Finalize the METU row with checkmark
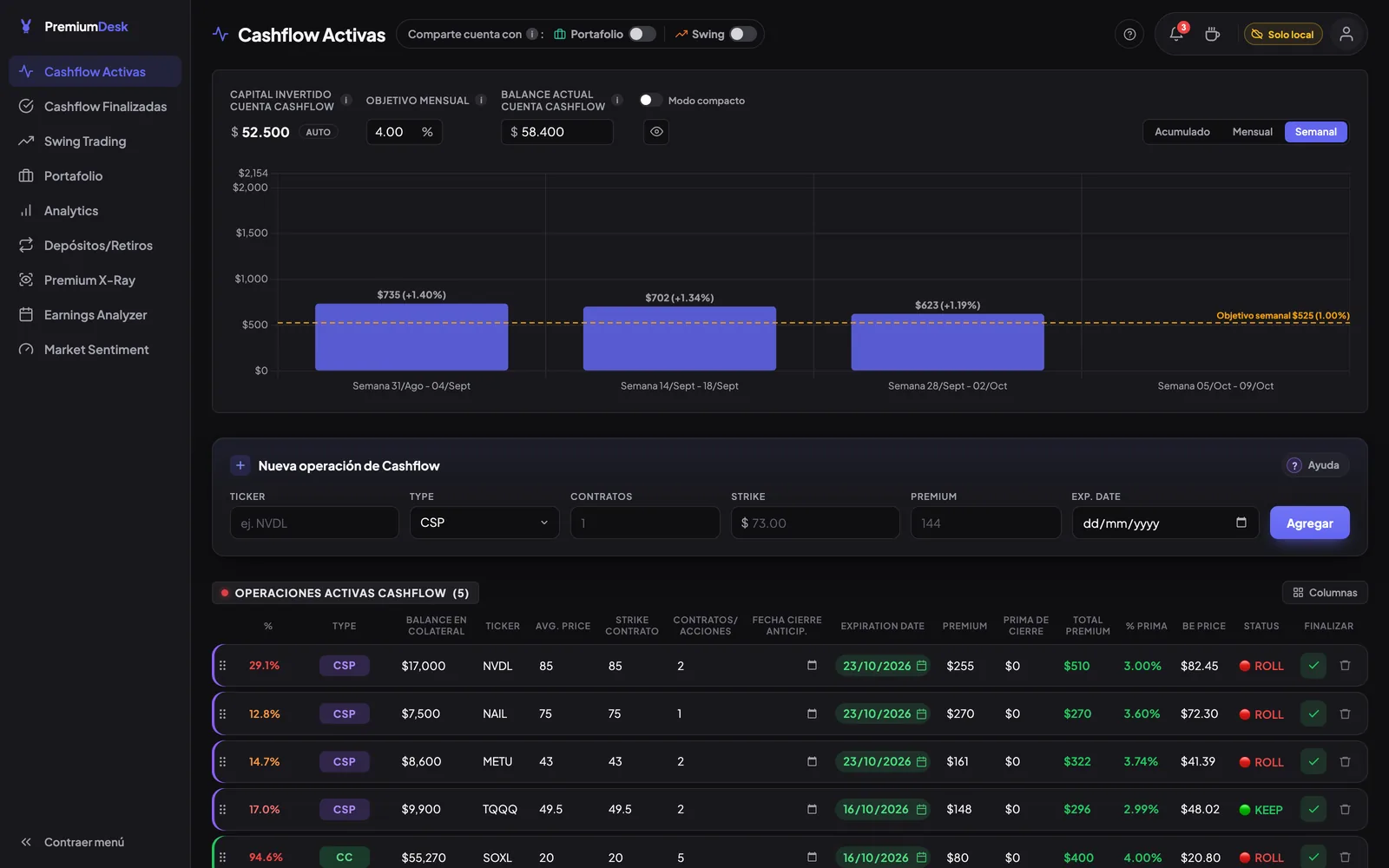Screen dimensions: 1389x868 click(1313, 761)
